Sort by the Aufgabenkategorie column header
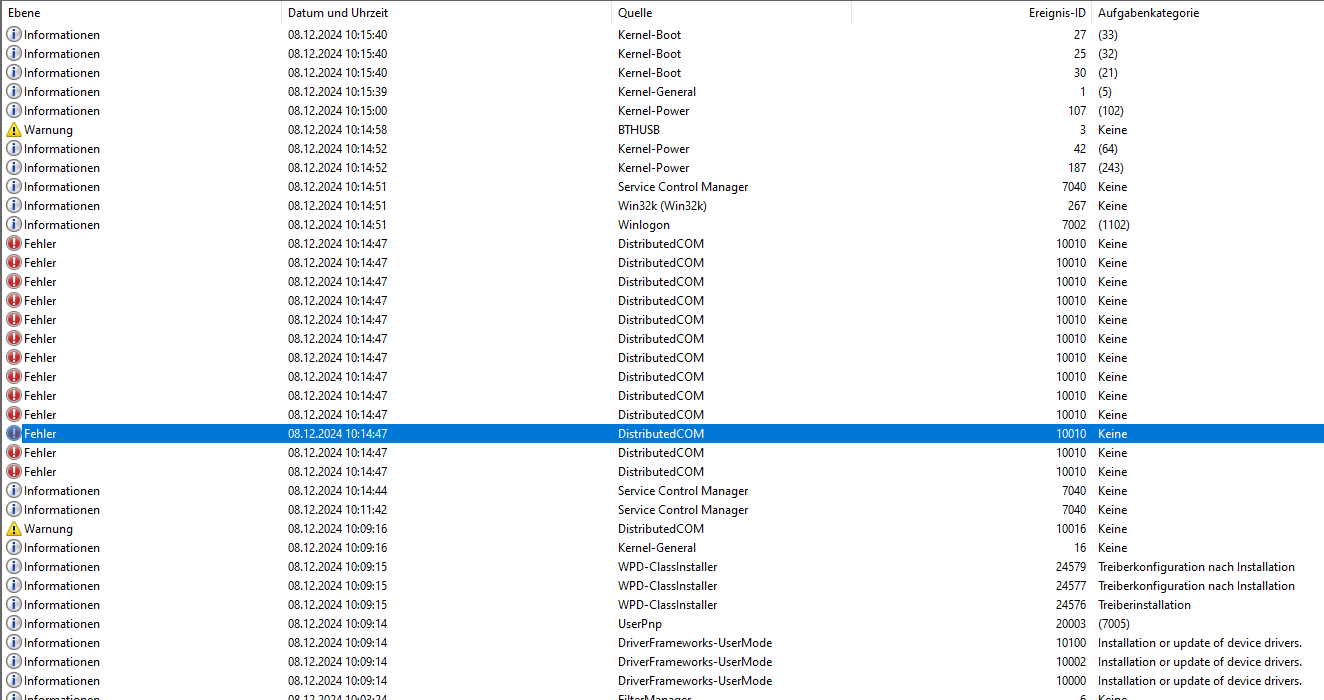 [x=1150, y=12]
